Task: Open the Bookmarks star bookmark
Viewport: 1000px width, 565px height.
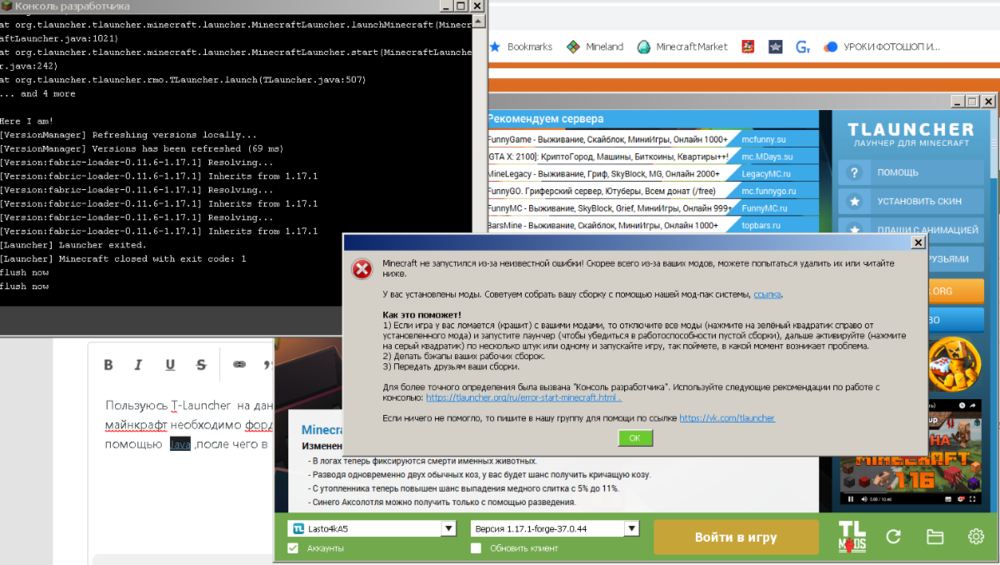Action: point(522,47)
